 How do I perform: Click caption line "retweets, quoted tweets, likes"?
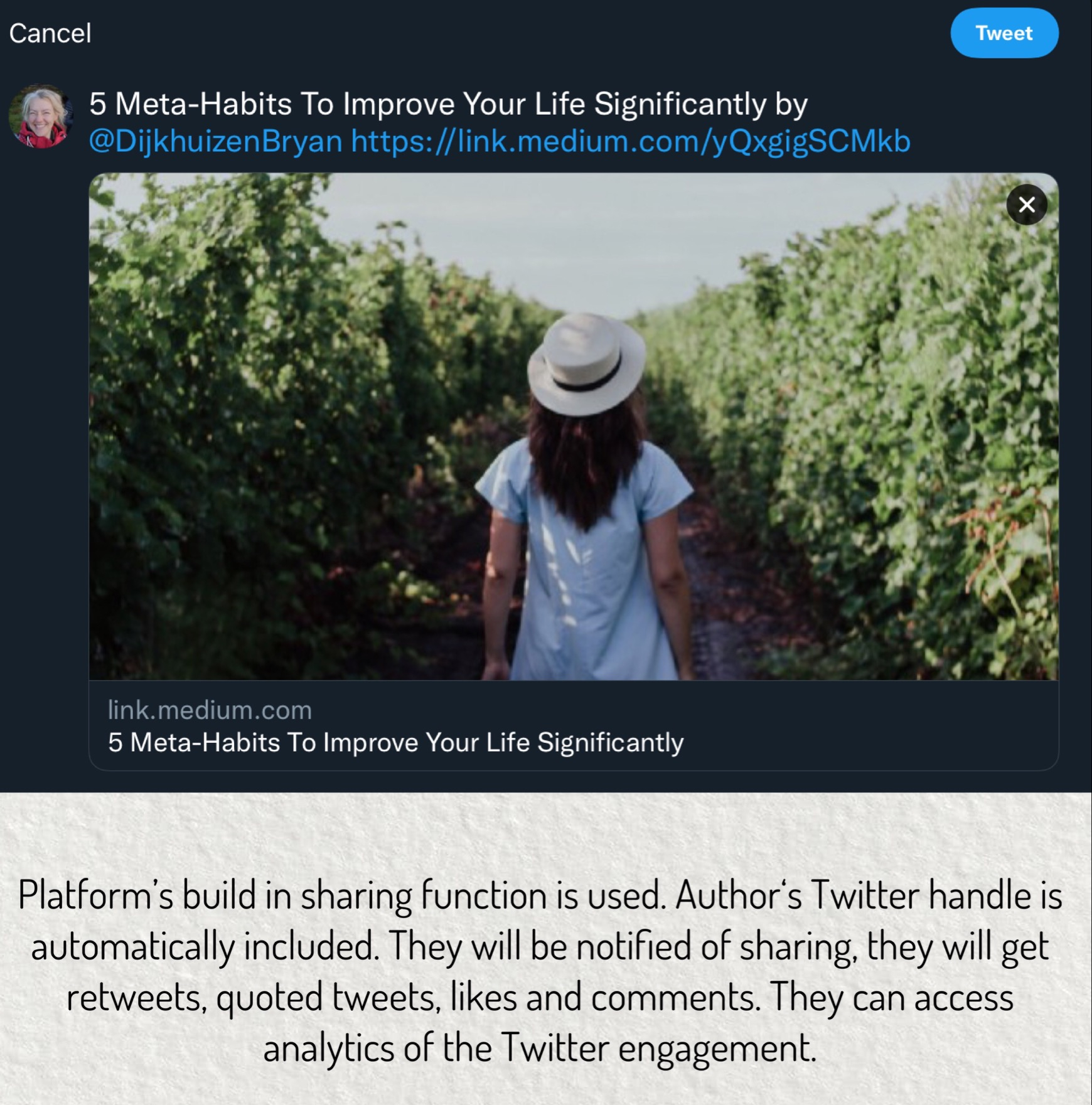pyautogui.click(x=540, y=997)
